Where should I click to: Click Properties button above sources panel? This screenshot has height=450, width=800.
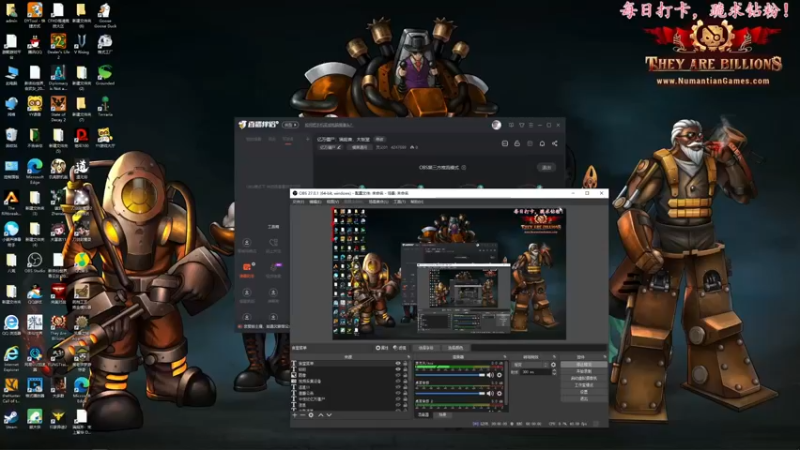click(x=383, y=348)
